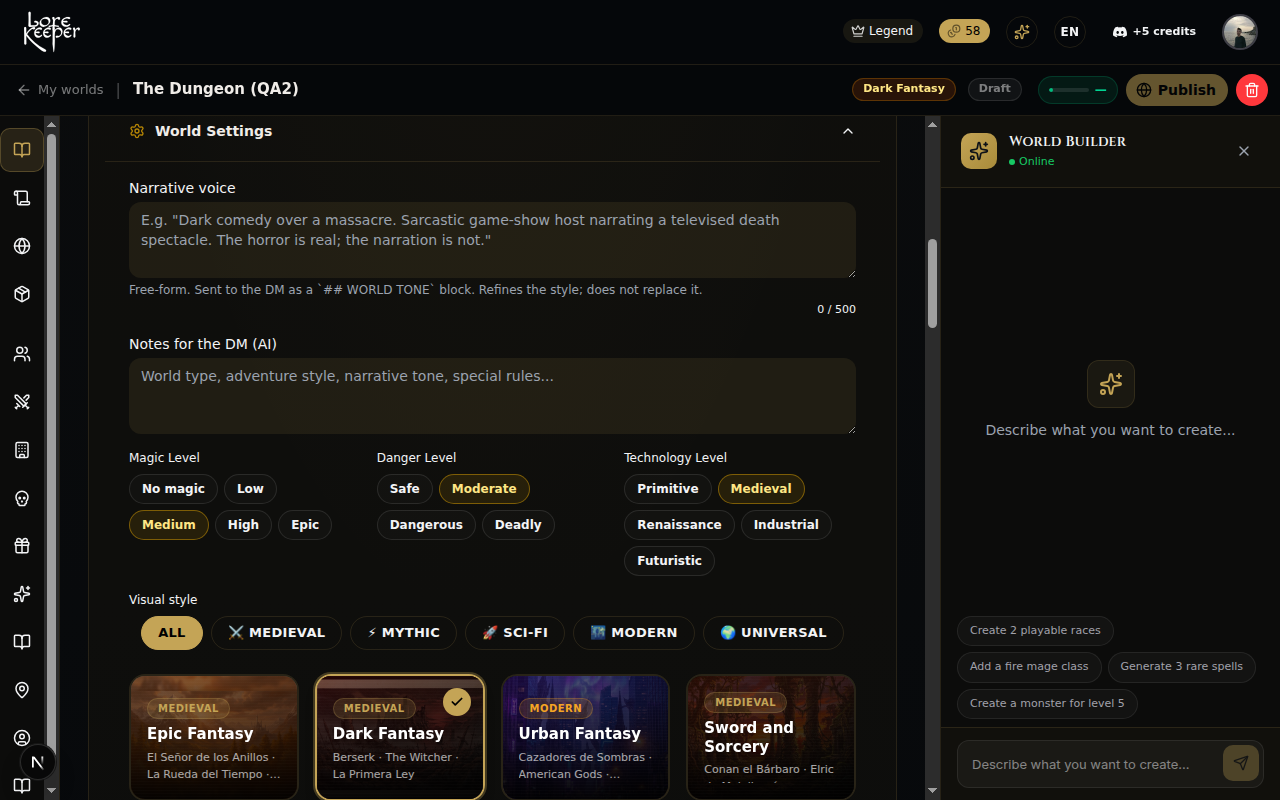Viewport: 1280px width, 800px height.
Task: Go back to My worlds
Action: click(60, 90)
